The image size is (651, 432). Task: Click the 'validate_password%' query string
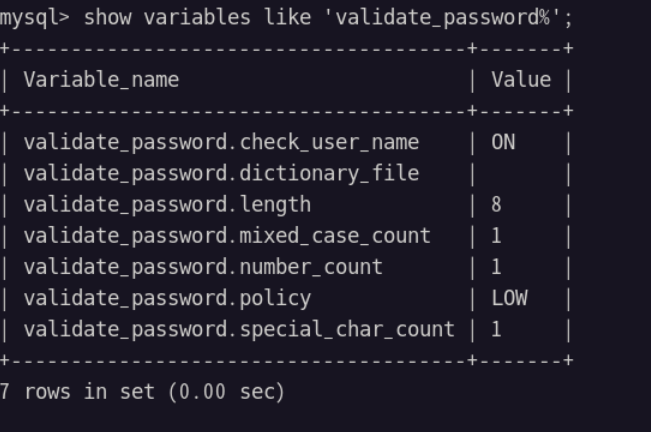(443, 18)
